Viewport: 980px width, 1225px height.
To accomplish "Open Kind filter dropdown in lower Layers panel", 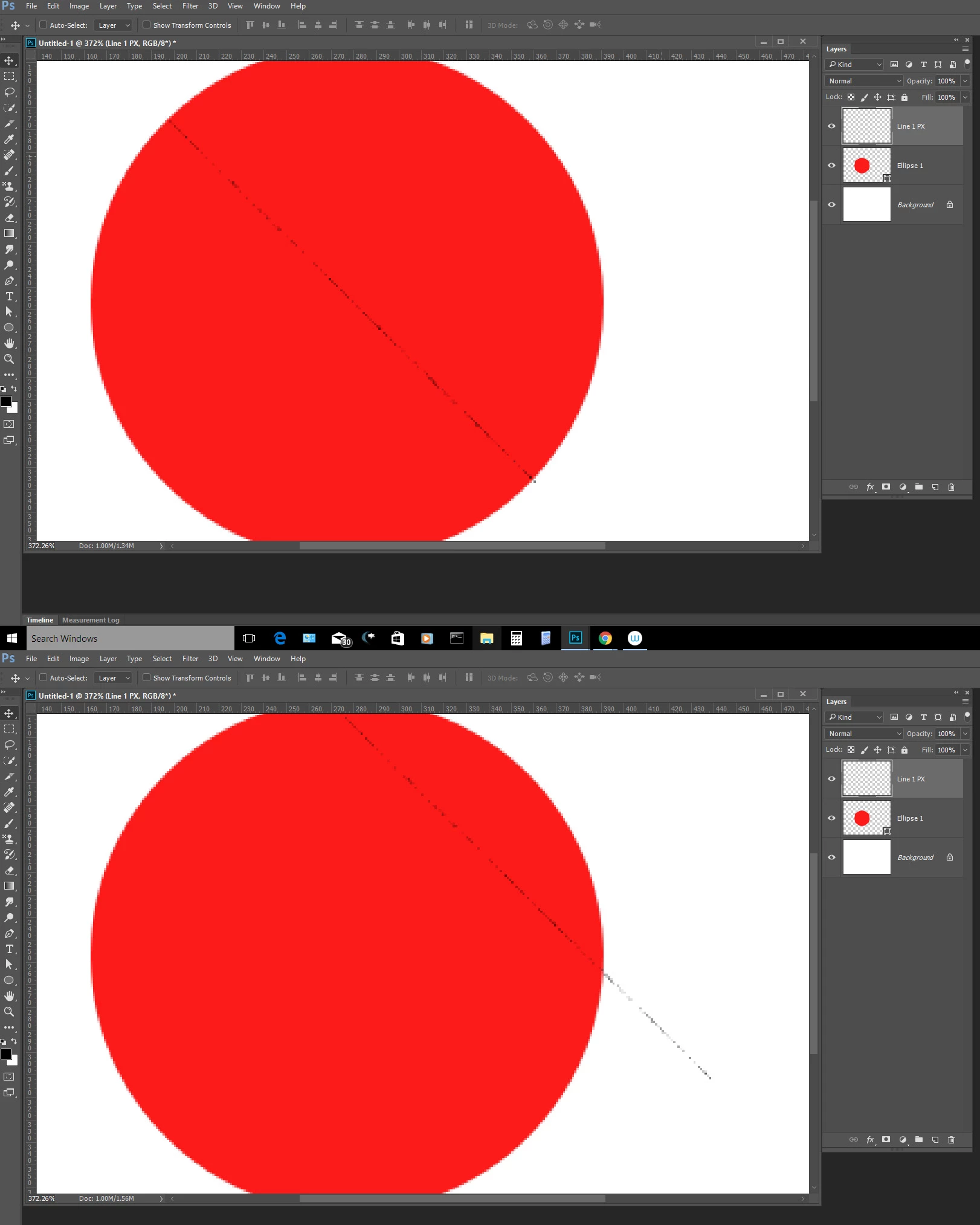I will tap(854, 717).
